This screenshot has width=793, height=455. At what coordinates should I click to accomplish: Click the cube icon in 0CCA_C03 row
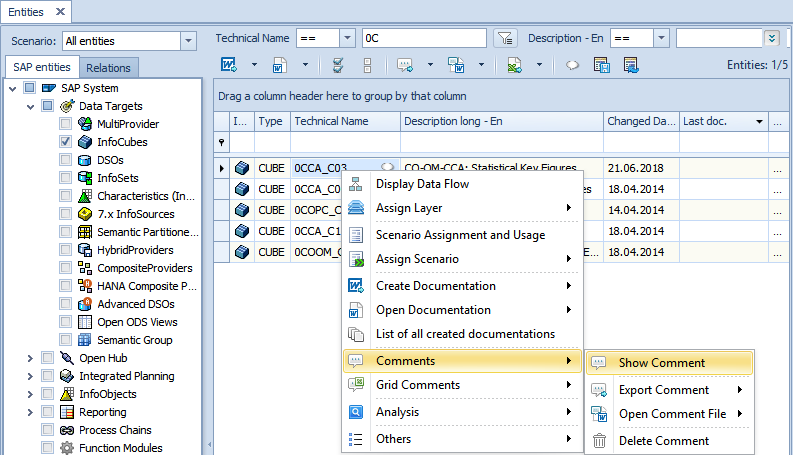click(241, 167)
